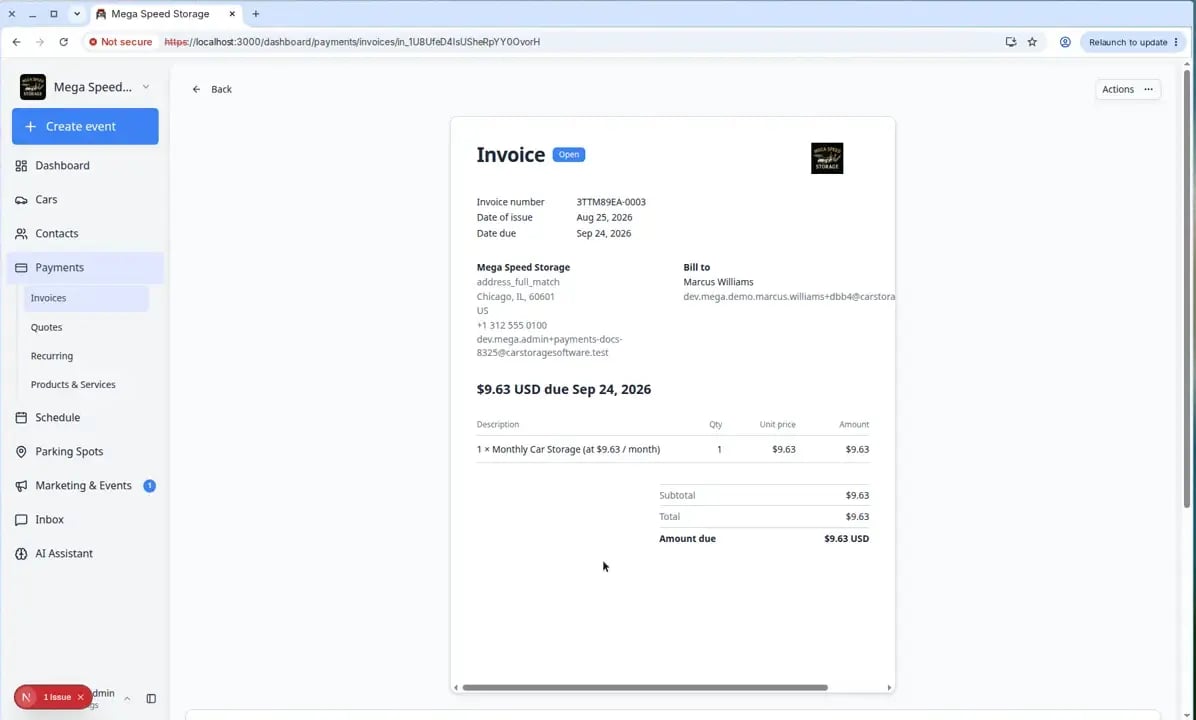This screenshot has width=1196, height=720.
Task: Click the Parking Spots pin icon
Action: click(x=21, y=452)
